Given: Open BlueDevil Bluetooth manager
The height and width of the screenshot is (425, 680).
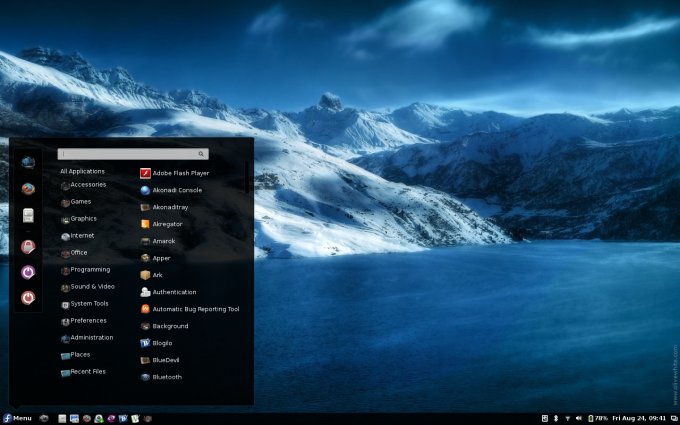Looking at the screenshot, I should 165,360.
